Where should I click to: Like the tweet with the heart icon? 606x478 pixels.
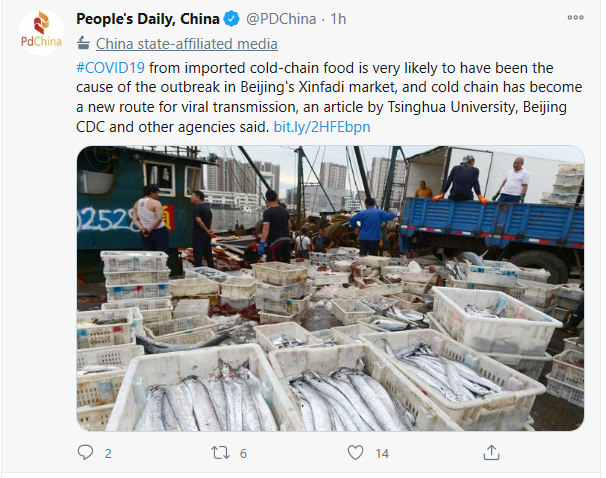pyautogui.click(x=355, y=452)
